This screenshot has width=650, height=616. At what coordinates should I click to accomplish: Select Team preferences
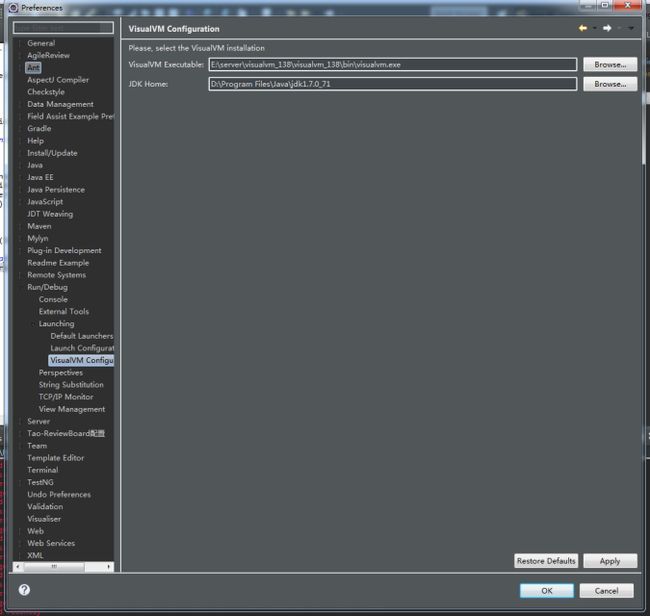[37, 446]
